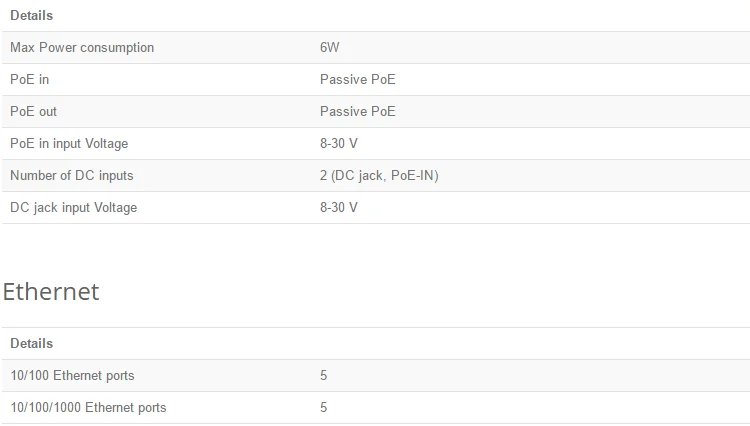
Task: Click the Max Power consumption label
Action: (82, 47)
